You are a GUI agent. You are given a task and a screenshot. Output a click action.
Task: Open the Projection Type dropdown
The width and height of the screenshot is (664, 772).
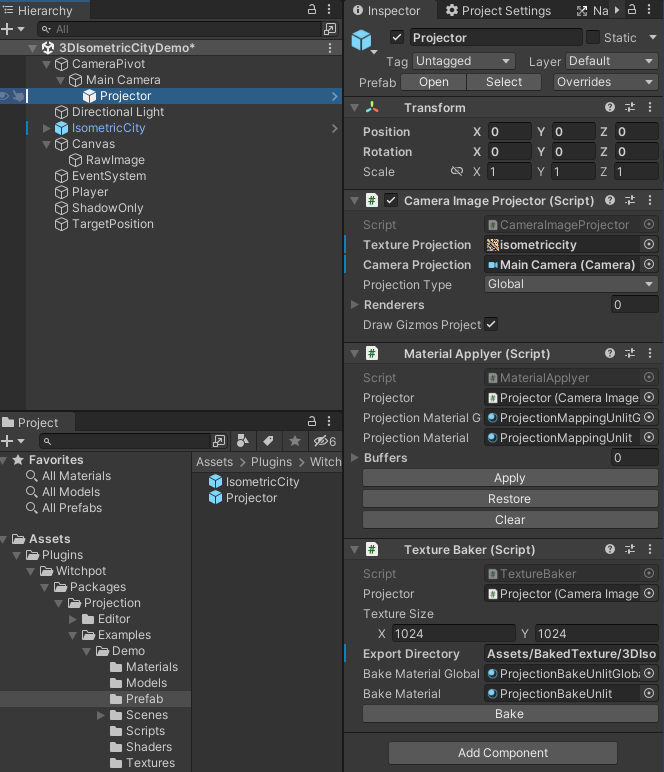[x=570, y=285]
